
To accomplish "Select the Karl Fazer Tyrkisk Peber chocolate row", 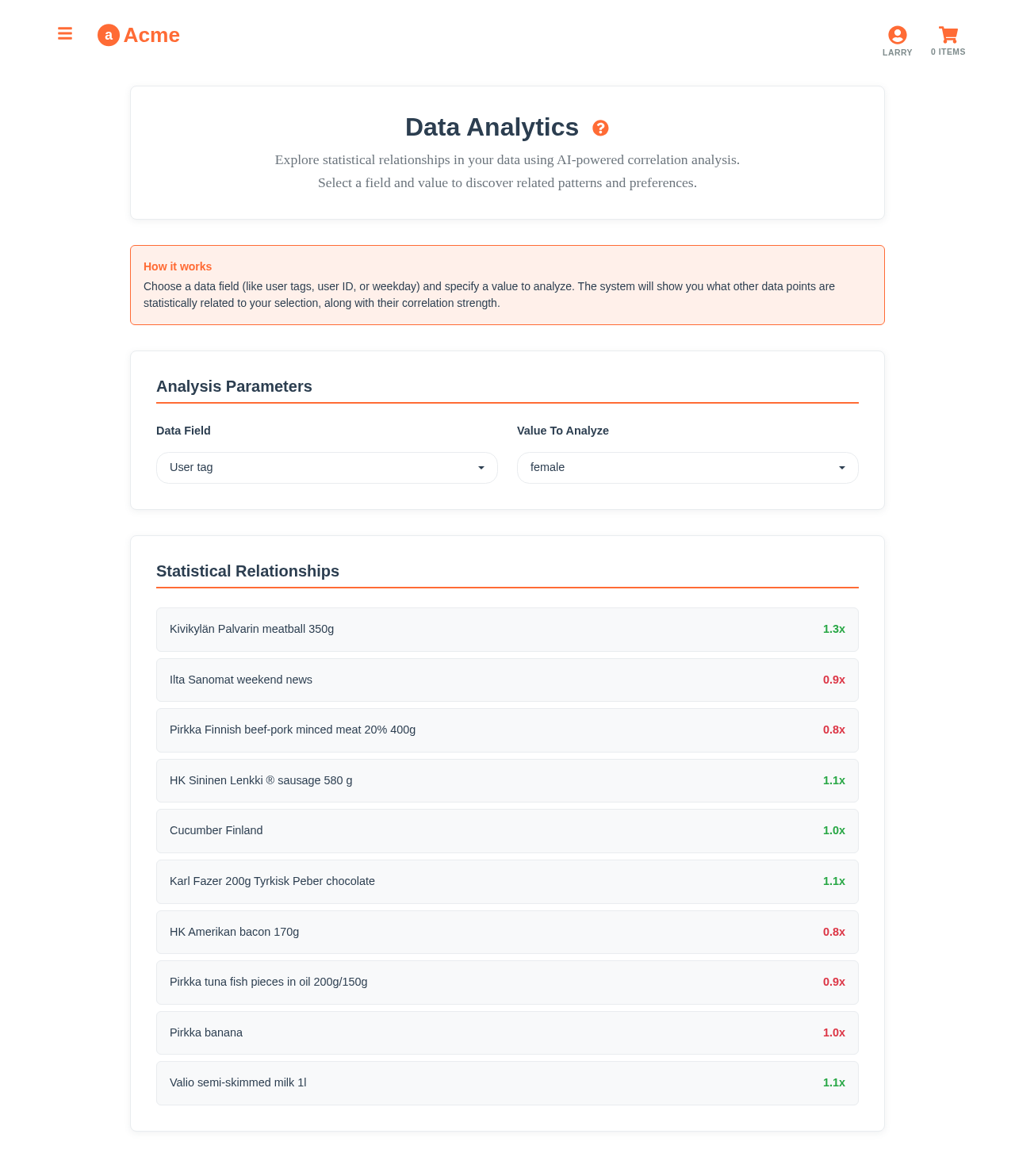I will pos(507,882).
